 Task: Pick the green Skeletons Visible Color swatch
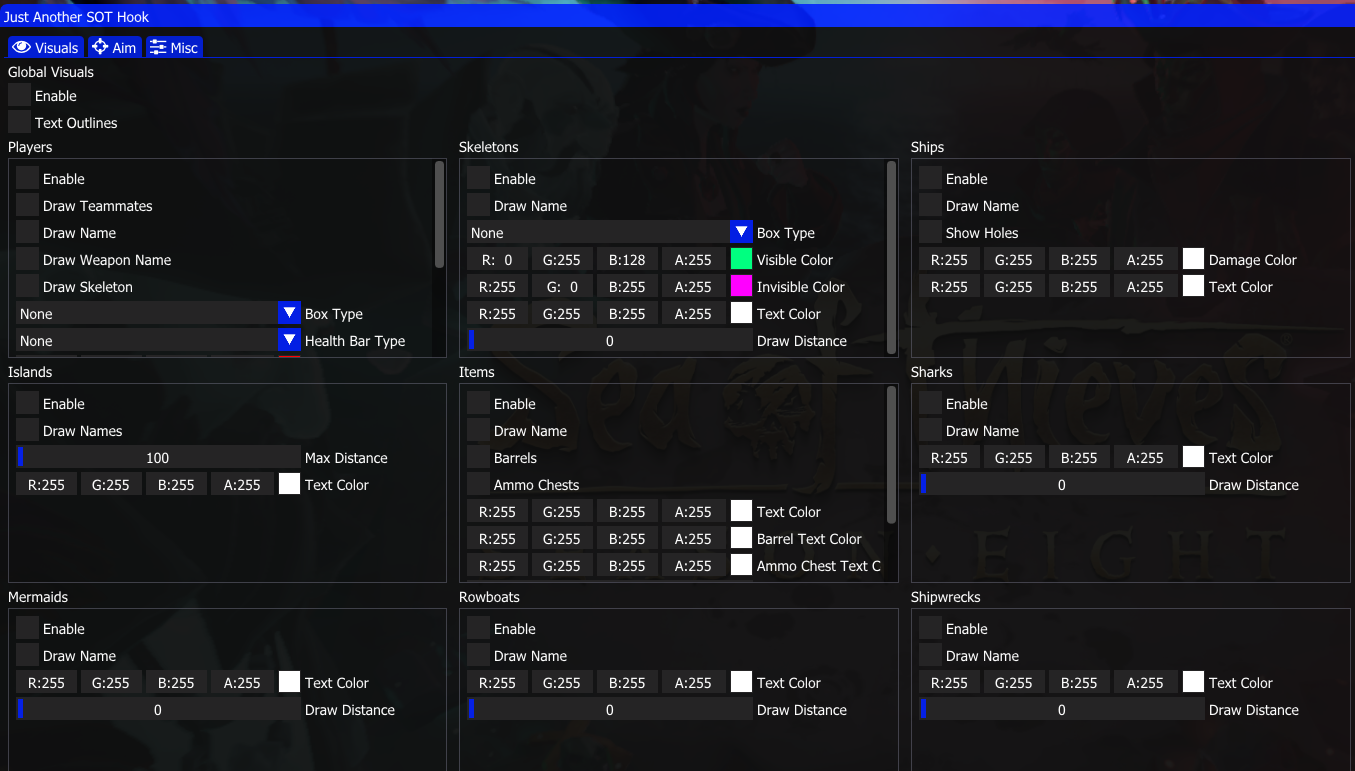[x=741, y=260]
